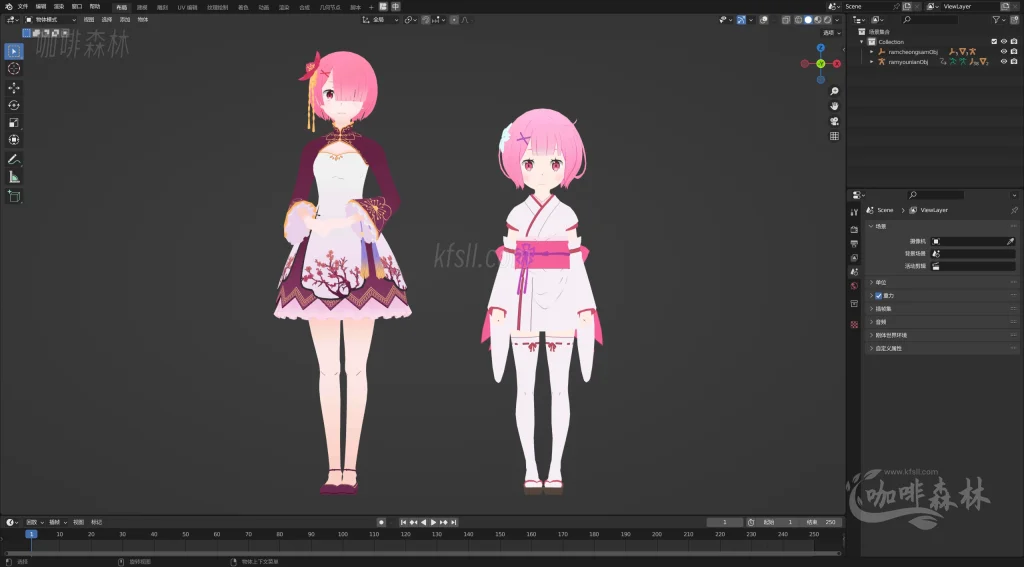Toggle Collection exclude checkbox in outliner
Image resolution: width=1024 pixels, height=567 pixels.
pyautogui.click(x=994, y=41)
